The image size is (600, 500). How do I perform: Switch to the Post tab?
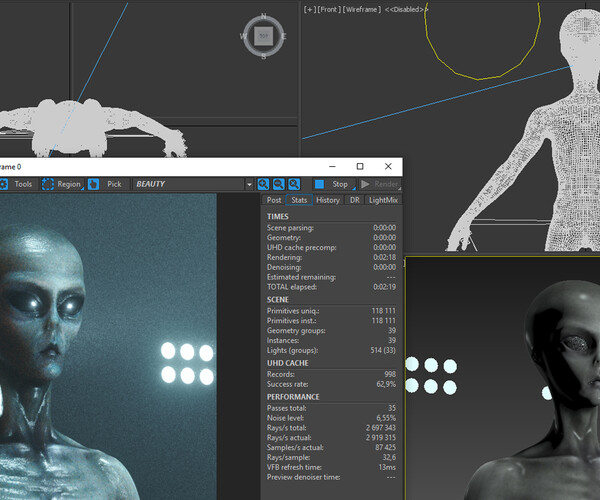pos(273,200)
